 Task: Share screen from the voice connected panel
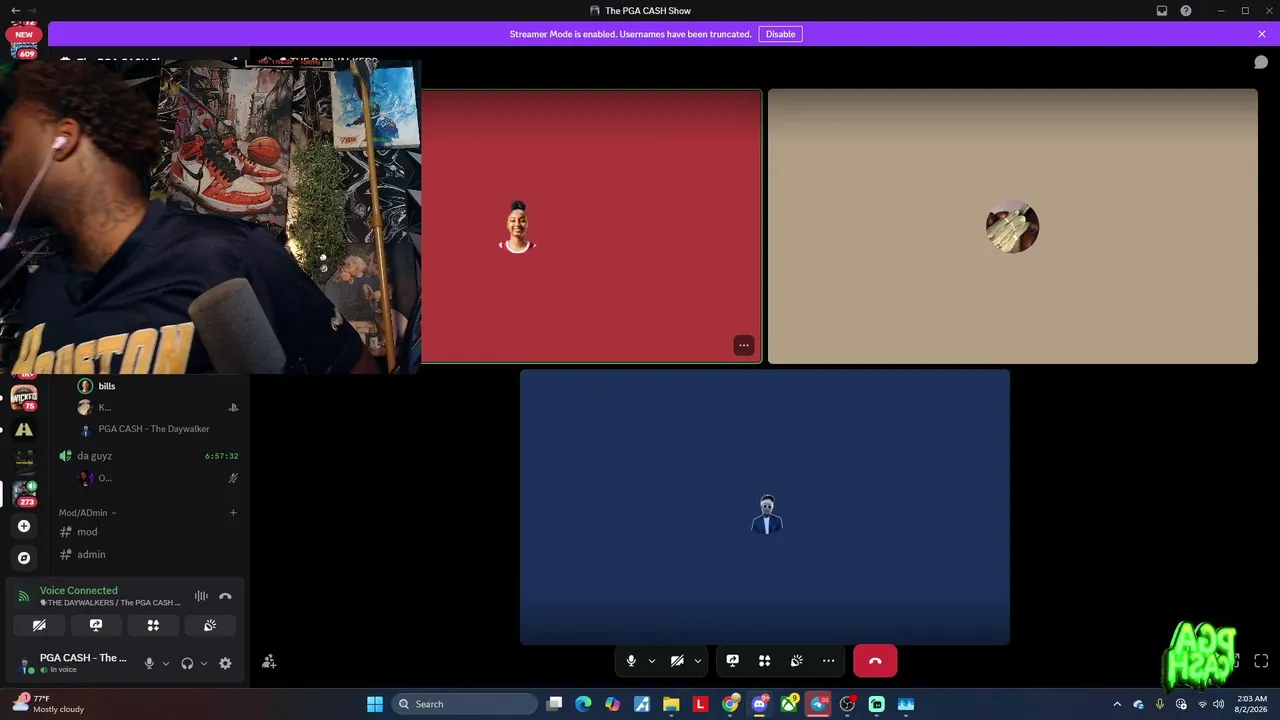coord(96,625)
